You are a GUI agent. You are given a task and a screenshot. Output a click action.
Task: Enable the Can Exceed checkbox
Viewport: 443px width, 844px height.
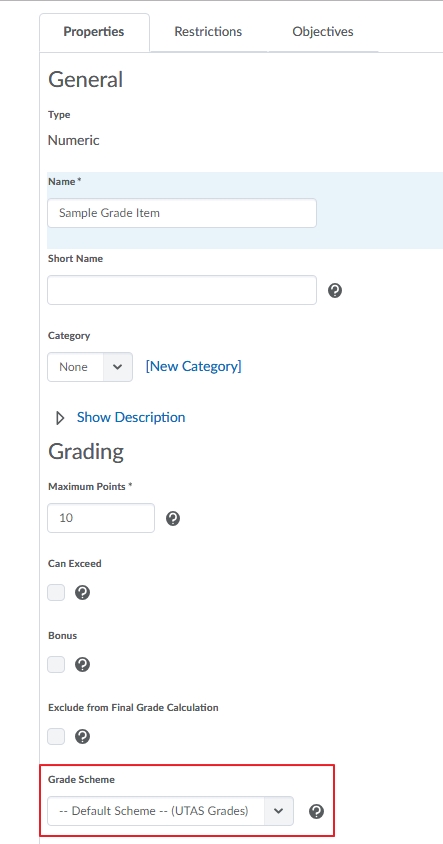pyautogui.click(x=56, y=593)
